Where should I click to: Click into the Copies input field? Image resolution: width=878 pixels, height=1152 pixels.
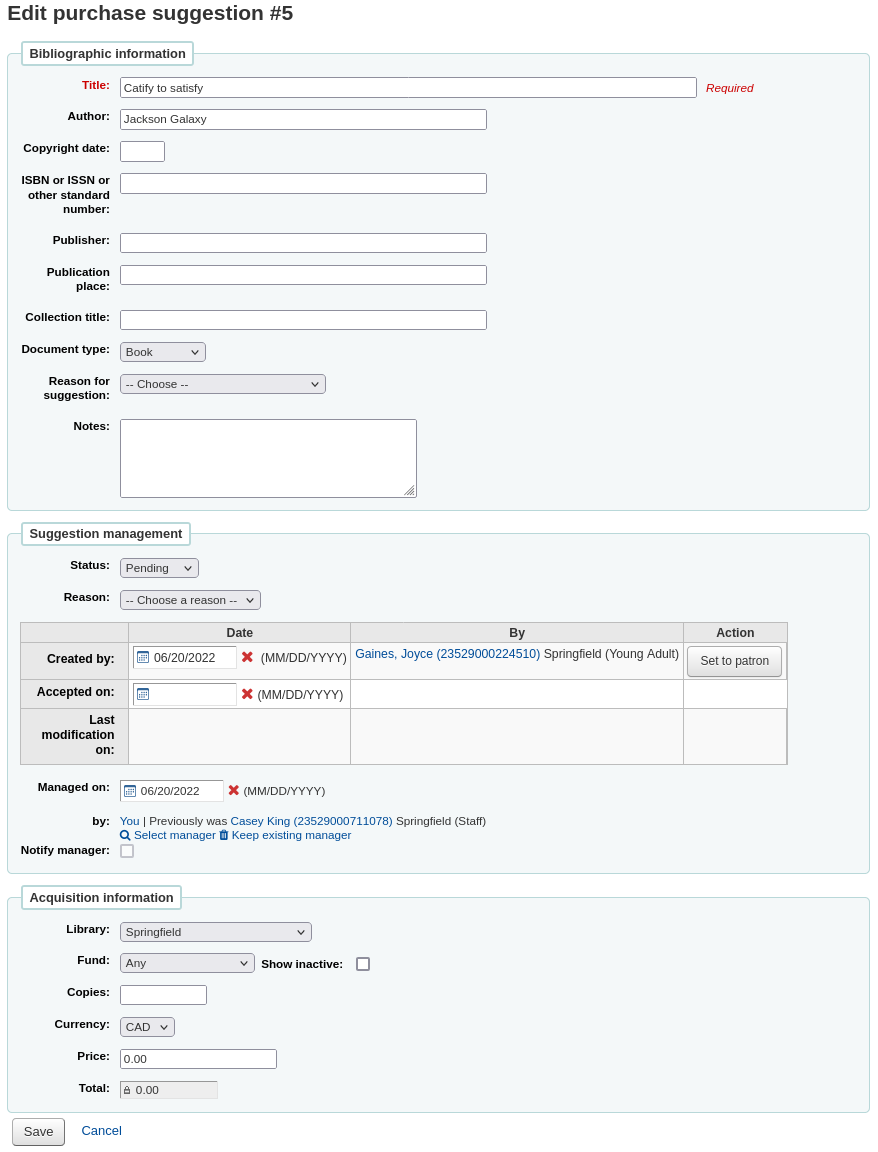click(x=162, y=994)
